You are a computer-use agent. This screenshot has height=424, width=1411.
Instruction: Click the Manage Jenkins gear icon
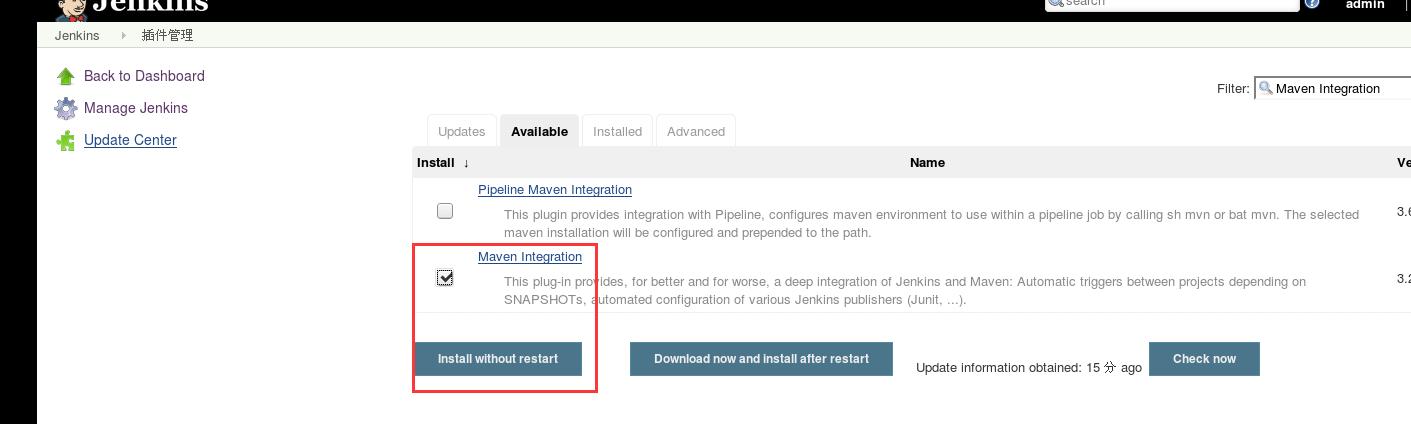click(66, 108)
